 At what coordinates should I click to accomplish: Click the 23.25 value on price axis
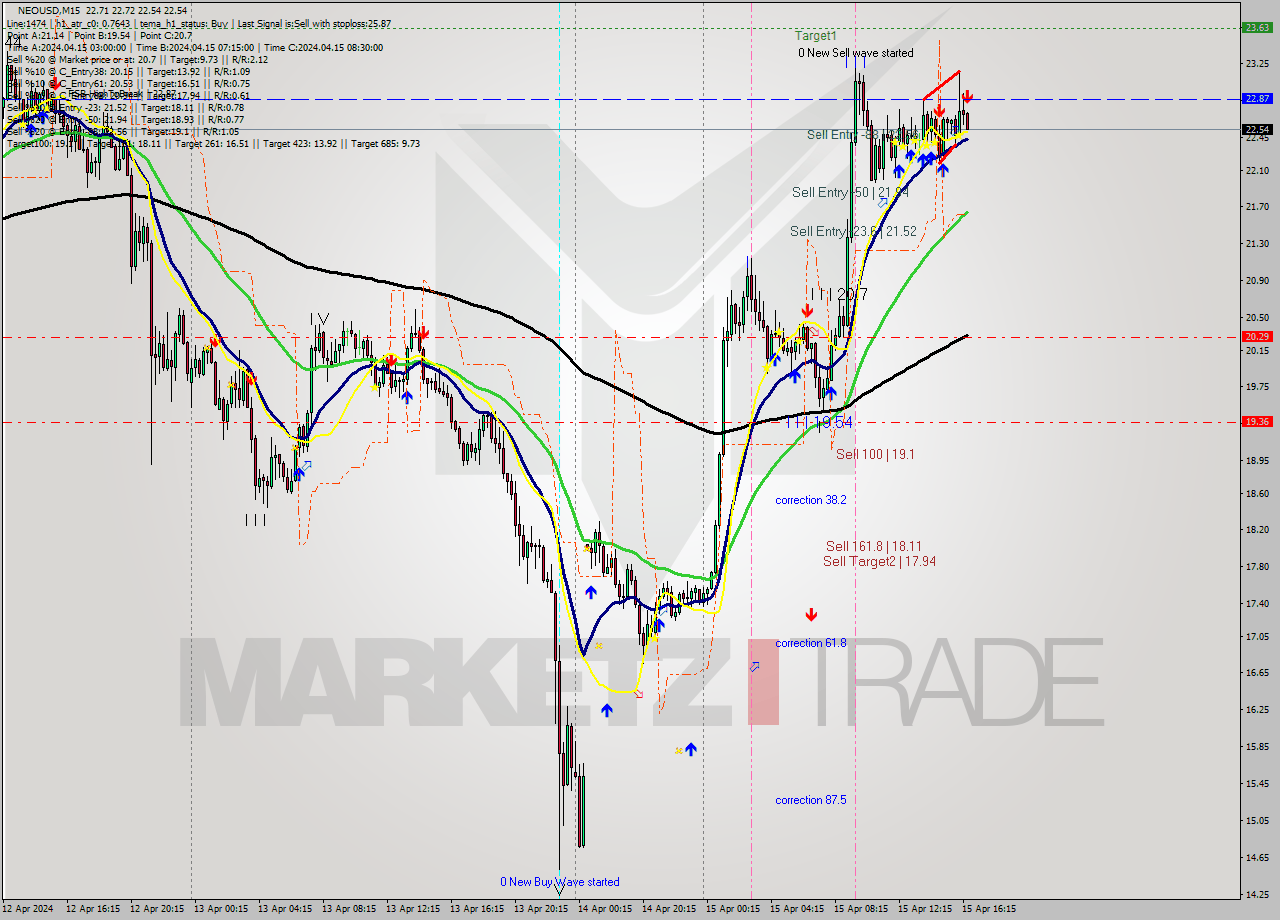coord(1256,63)
